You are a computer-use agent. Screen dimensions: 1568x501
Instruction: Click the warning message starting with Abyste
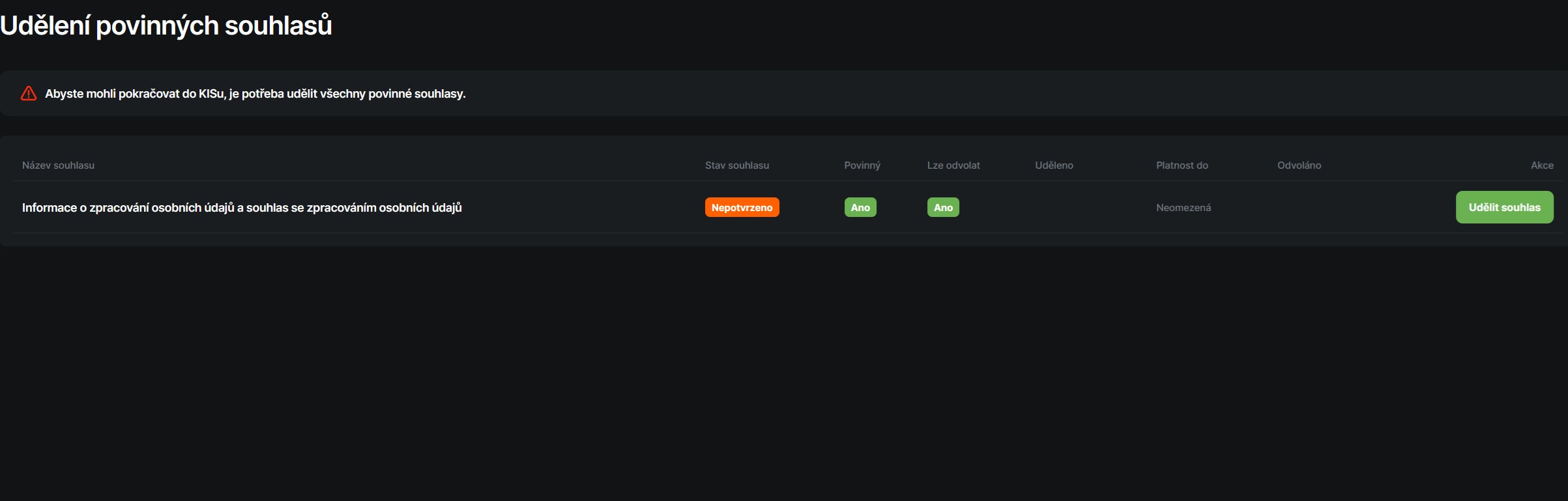click(255, 94)
